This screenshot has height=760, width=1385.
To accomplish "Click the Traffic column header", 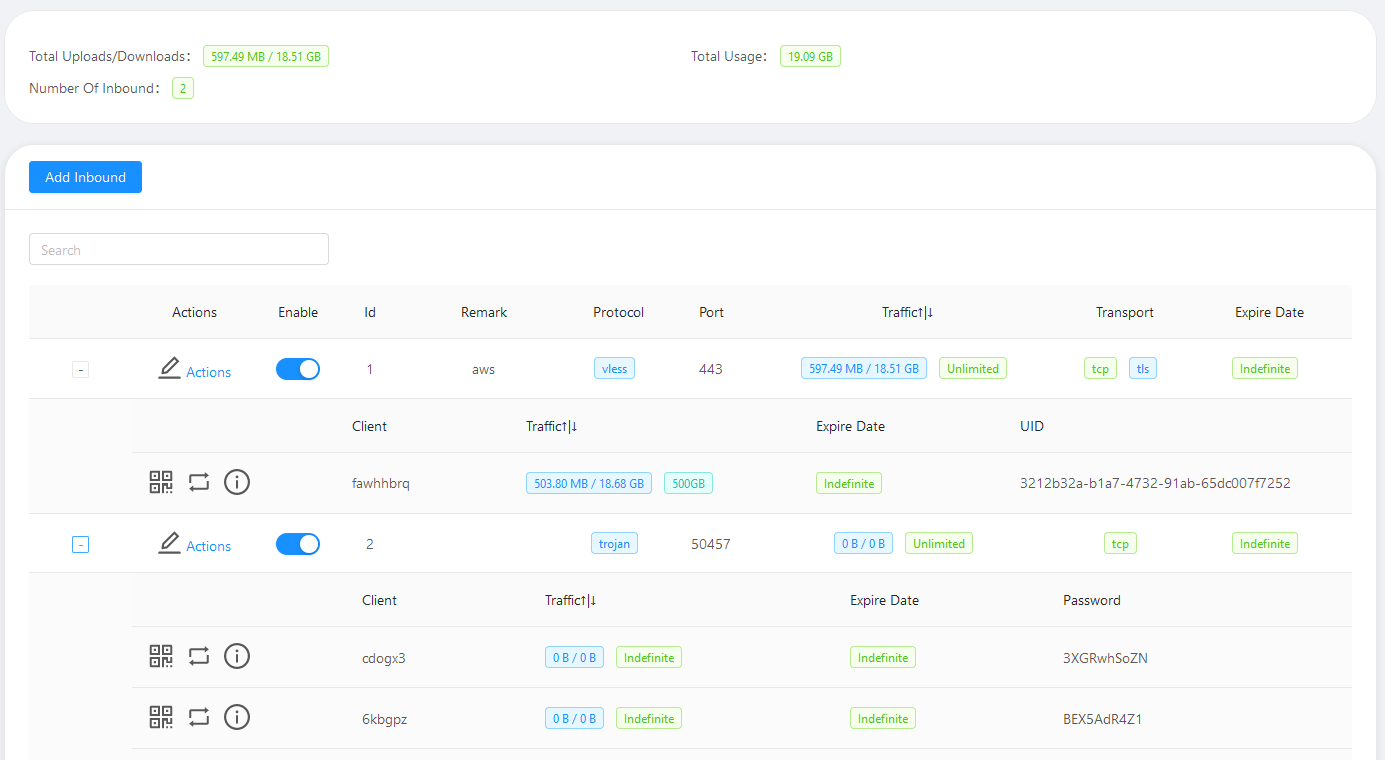I will point(907,312).
